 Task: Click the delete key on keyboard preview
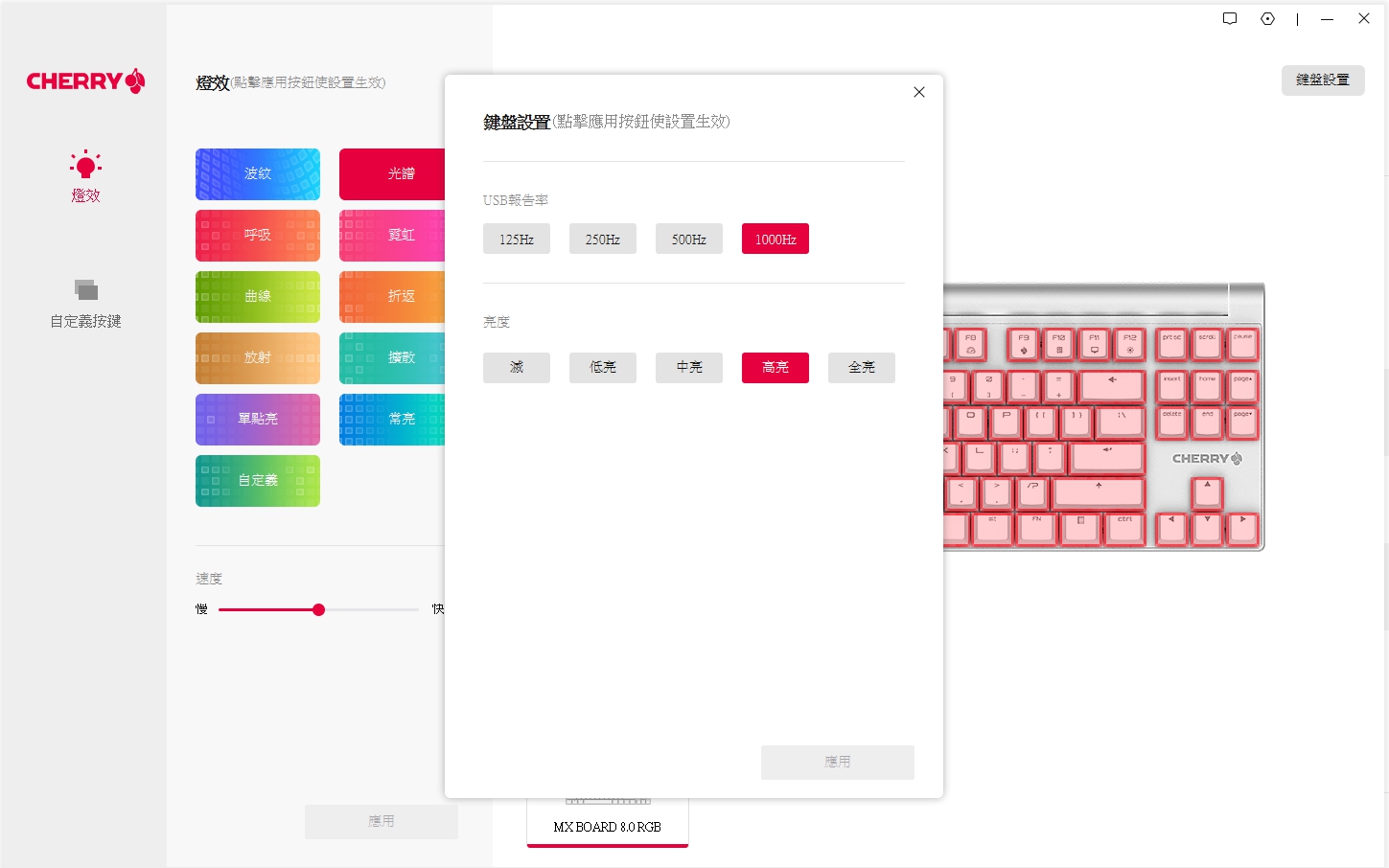pyautogui.click(x=1172, y=423)
